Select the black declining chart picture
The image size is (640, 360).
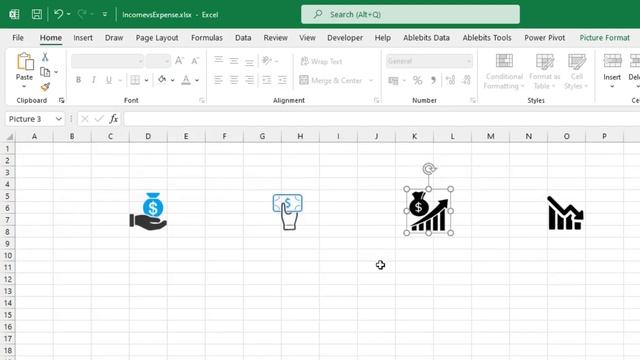tap(565, 213)
